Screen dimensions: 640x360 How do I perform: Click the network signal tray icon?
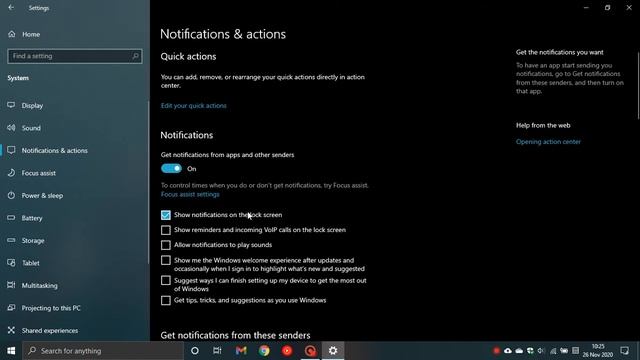click(553, 351)
